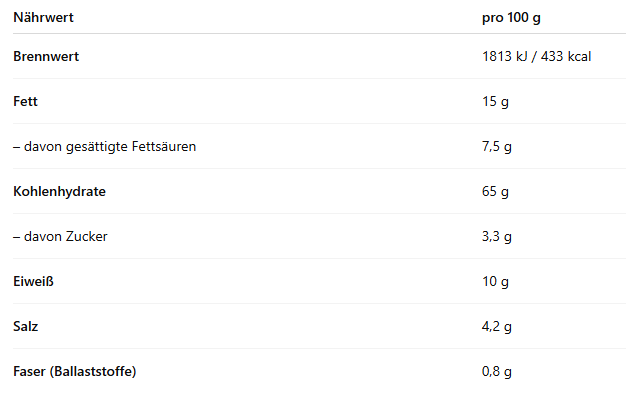The image size is (626, 407).
Task: Select the Fett row label
Action: [26, 101]
